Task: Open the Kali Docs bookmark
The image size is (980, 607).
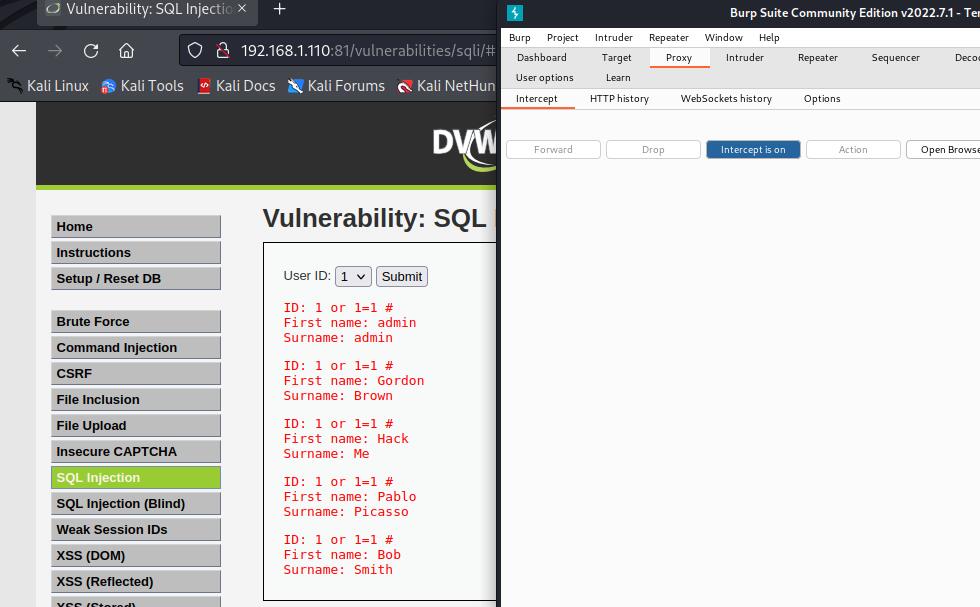Action: click(x=236, y=86)
